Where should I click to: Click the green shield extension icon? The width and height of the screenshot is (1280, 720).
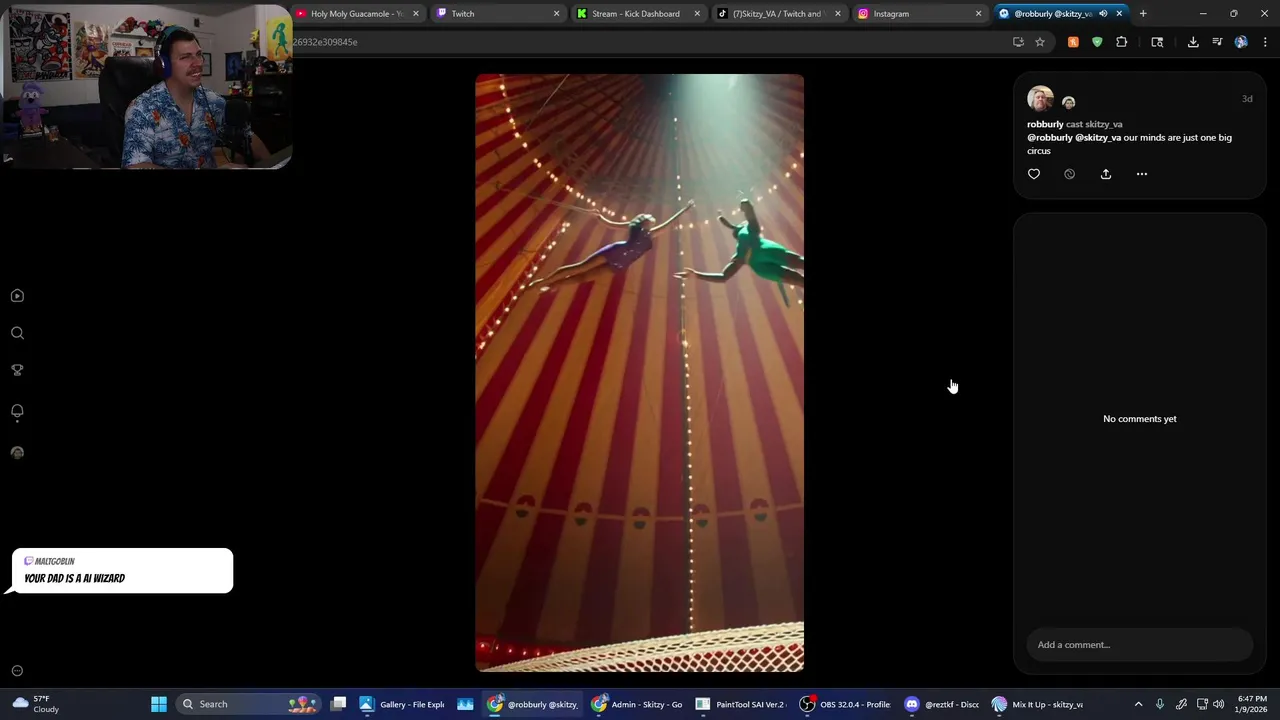1097,42
